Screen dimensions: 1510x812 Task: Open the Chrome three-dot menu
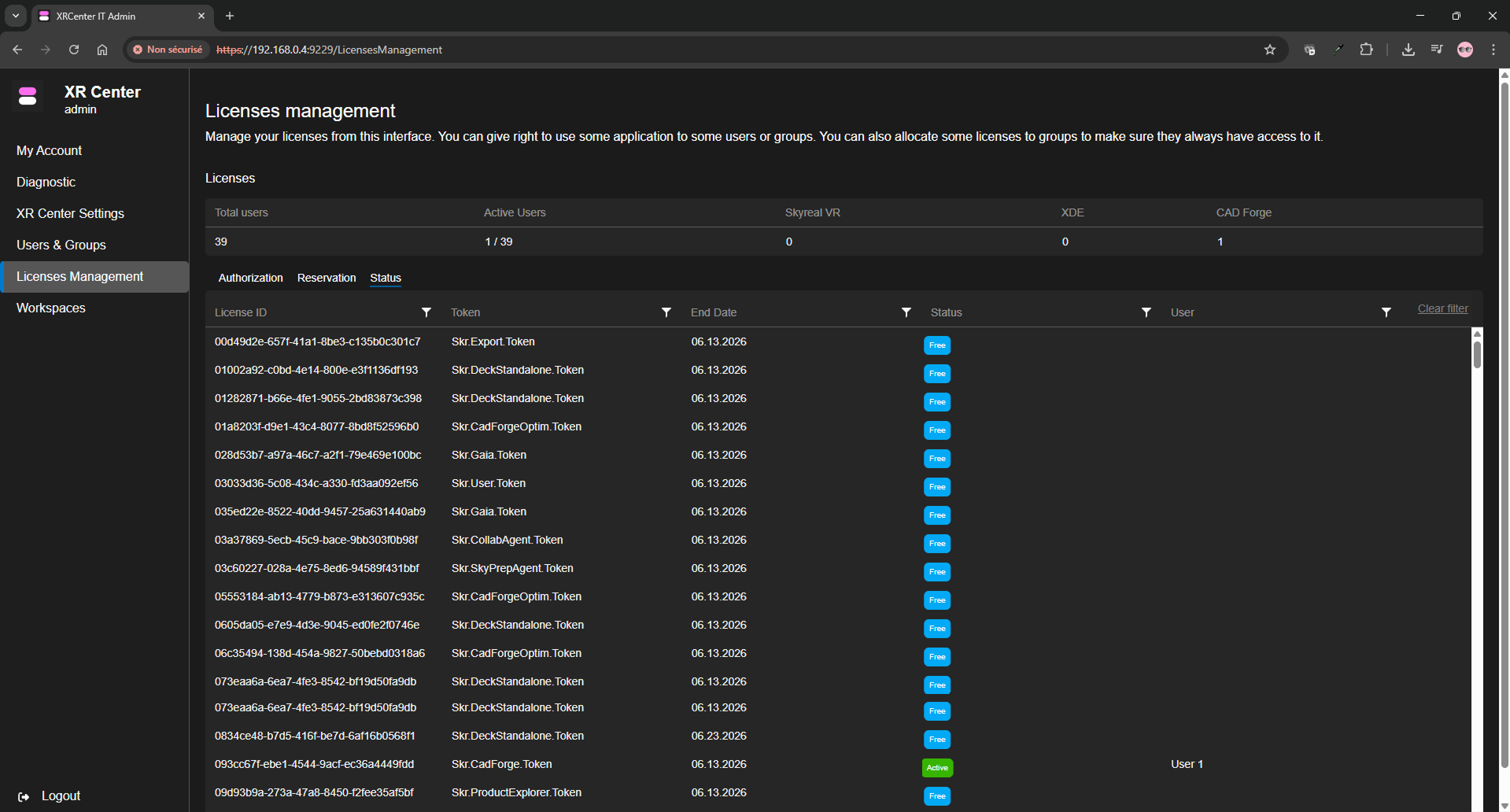pyautogui.click(x=1493, y=50)
